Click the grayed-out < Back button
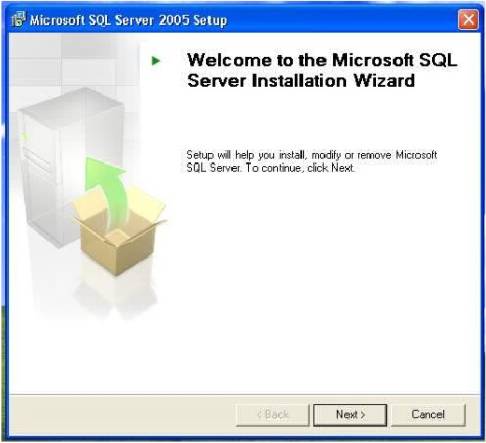The width and height of the screenshot is (486, 443). (273, 415)
